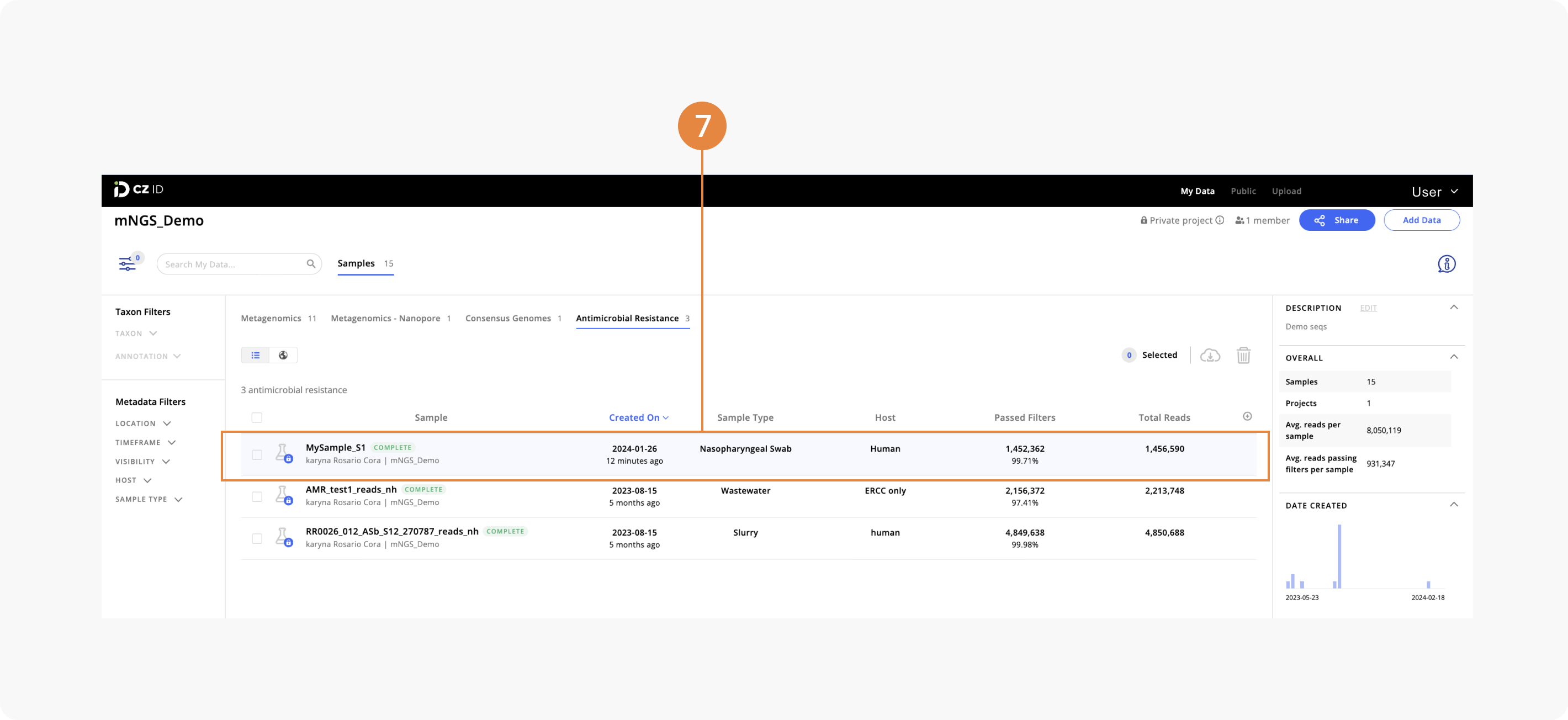
Task: Expand the Taxon filter dropdown
Action: coord(136,333)
